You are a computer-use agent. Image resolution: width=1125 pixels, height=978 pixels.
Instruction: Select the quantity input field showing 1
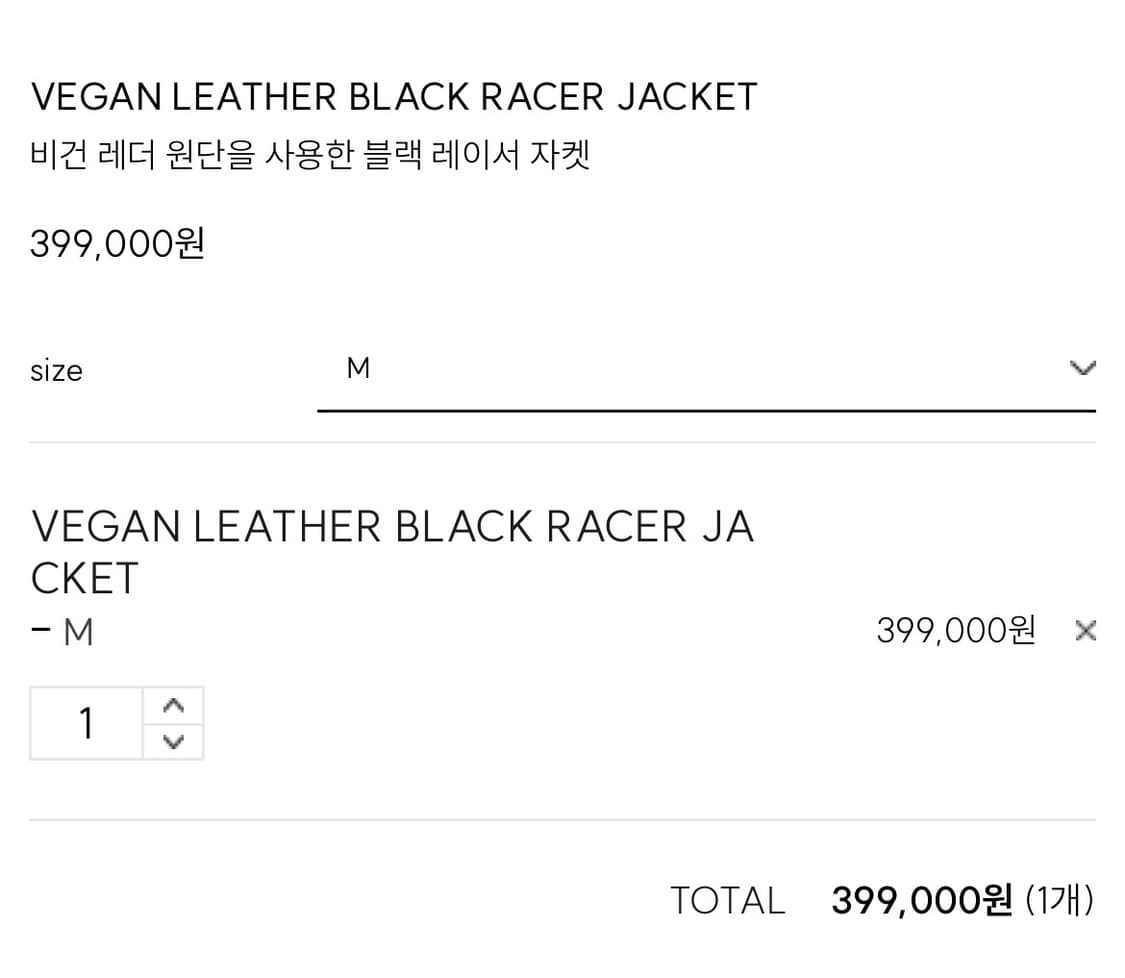click(86, 722)
